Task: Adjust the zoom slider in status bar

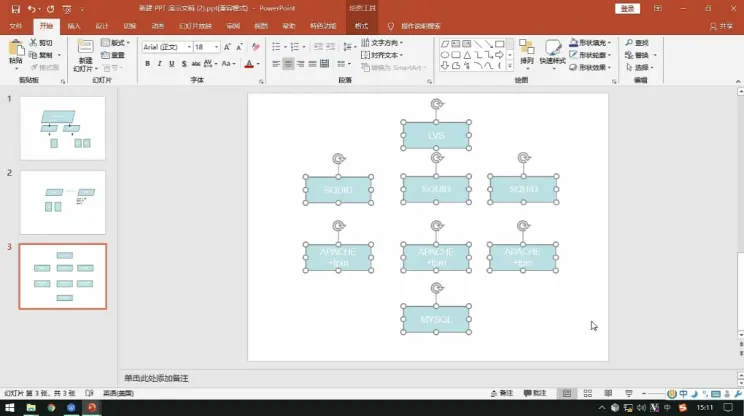Action: [x=658, y=393]
